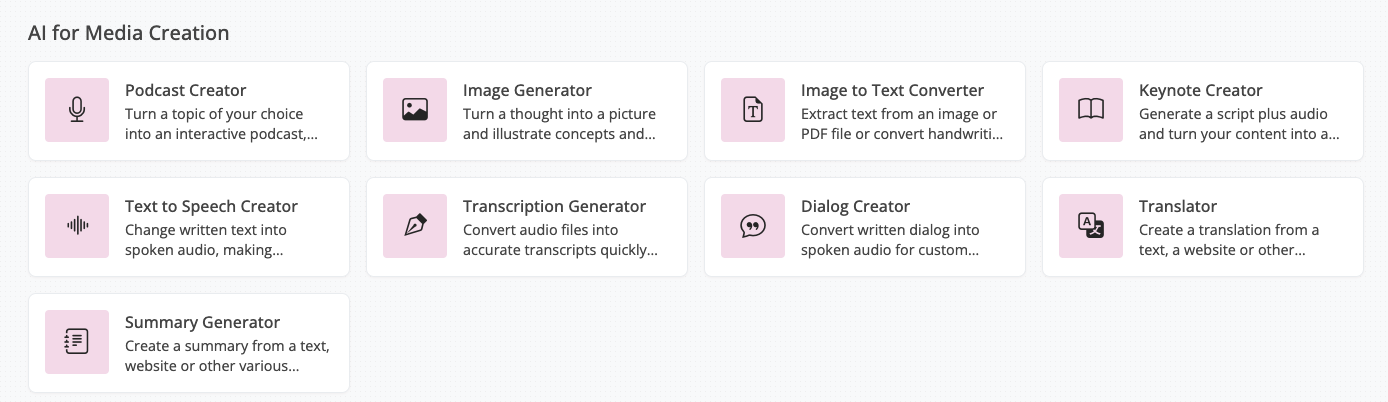The height and width of the screenshot is (402, 1388).
Task: Select the Text to Speech Creator title
Action: pos(211,206)
